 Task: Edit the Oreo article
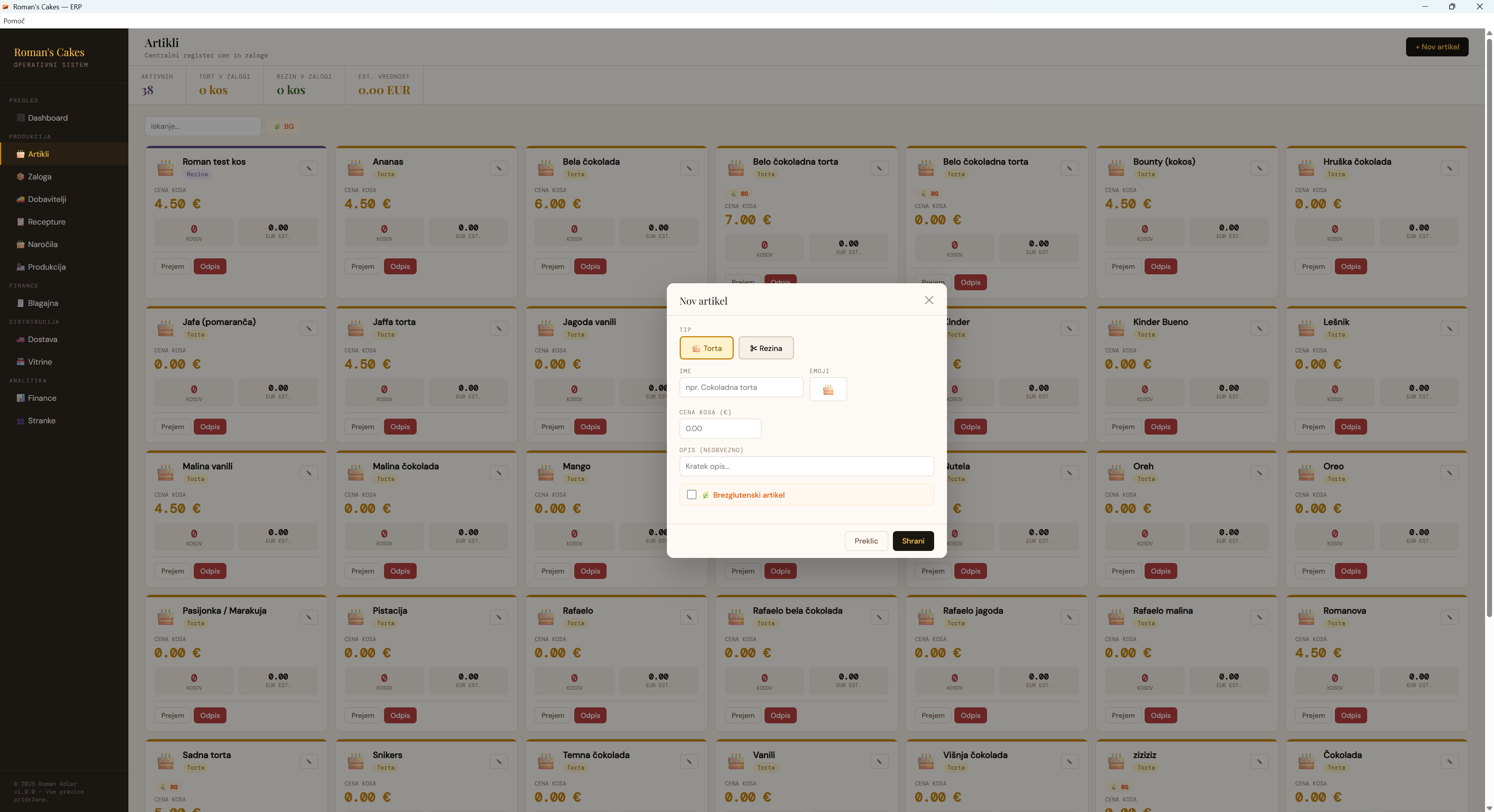tap(1450, 473)
